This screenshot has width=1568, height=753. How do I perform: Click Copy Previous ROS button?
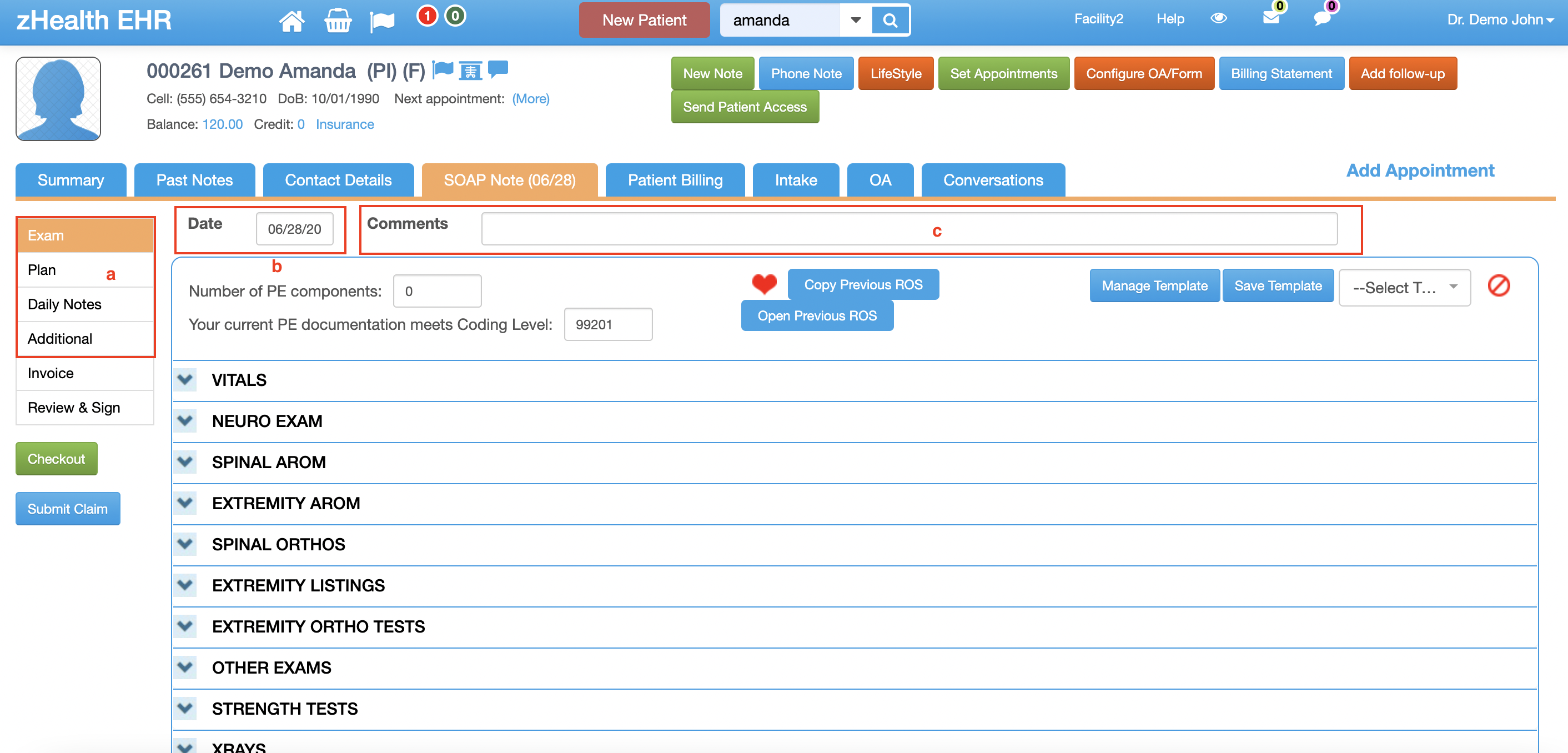(862, 284)
